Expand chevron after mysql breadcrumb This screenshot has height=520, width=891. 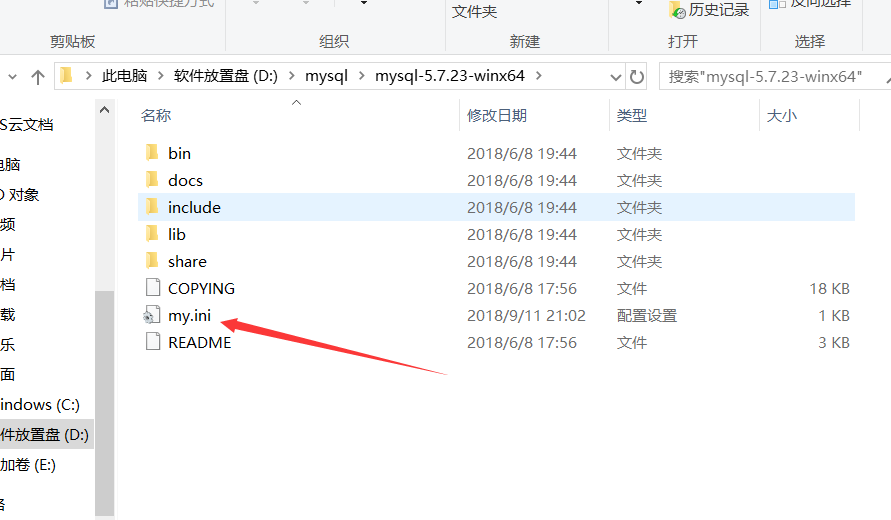click(x=361, y=76)
